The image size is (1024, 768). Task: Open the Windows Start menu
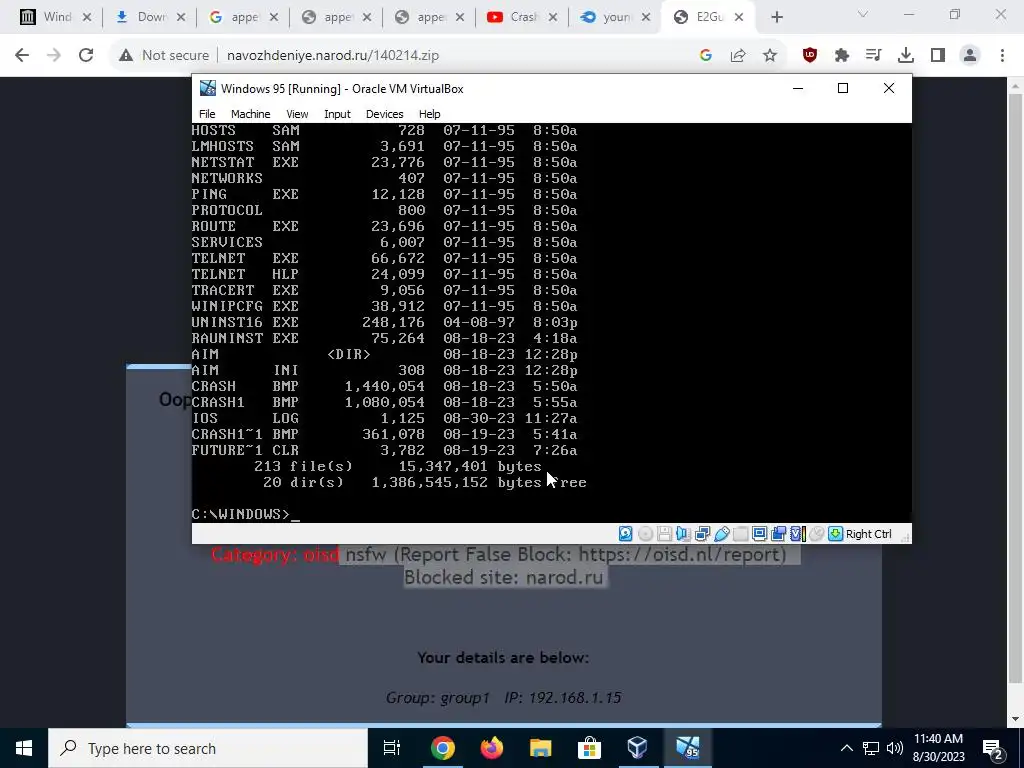click(24, 748)
